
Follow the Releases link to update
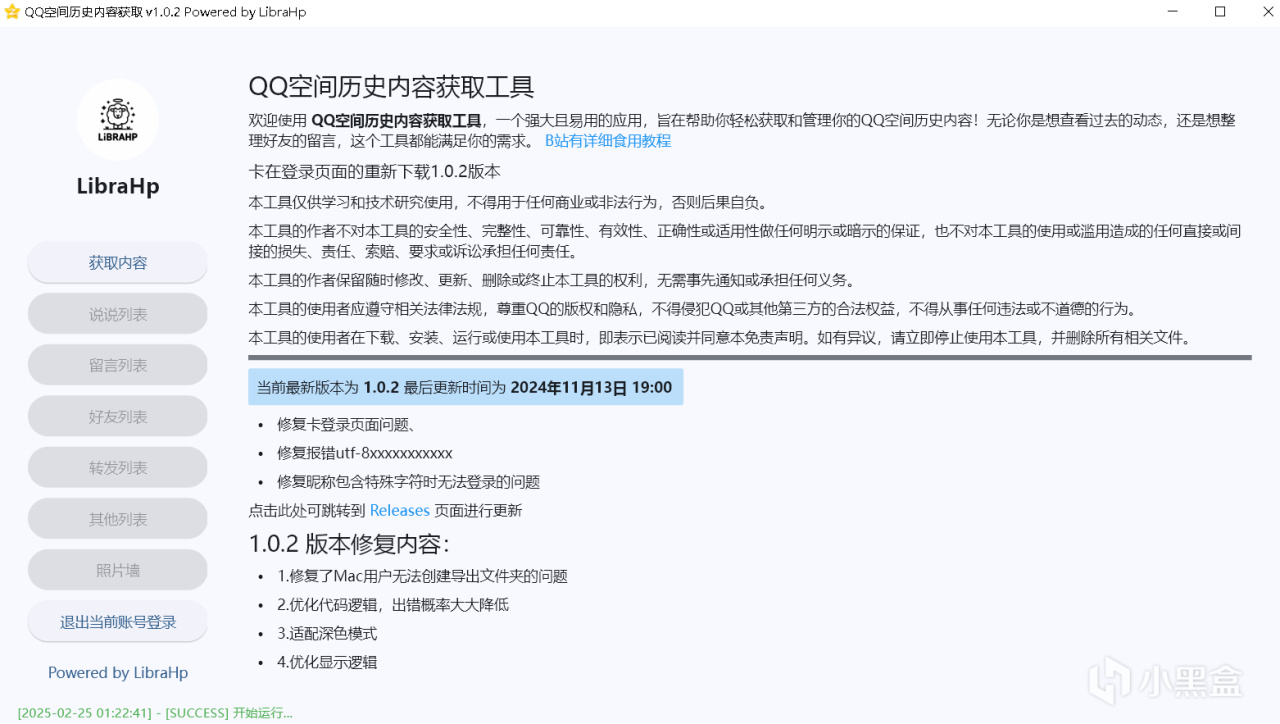399,510
